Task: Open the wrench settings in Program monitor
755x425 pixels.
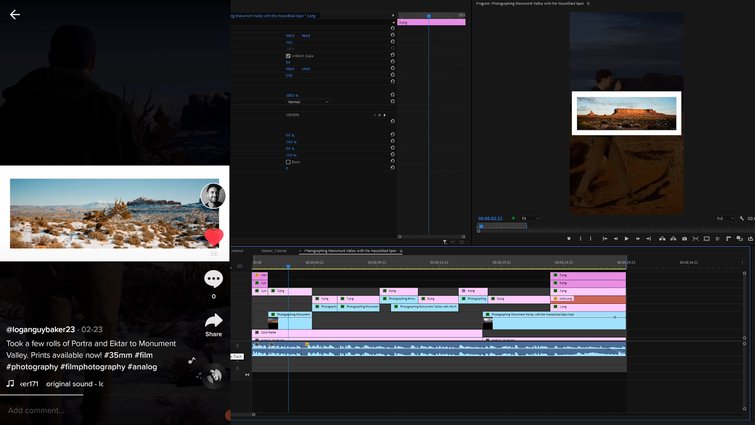Action: (x=742, y=218)
